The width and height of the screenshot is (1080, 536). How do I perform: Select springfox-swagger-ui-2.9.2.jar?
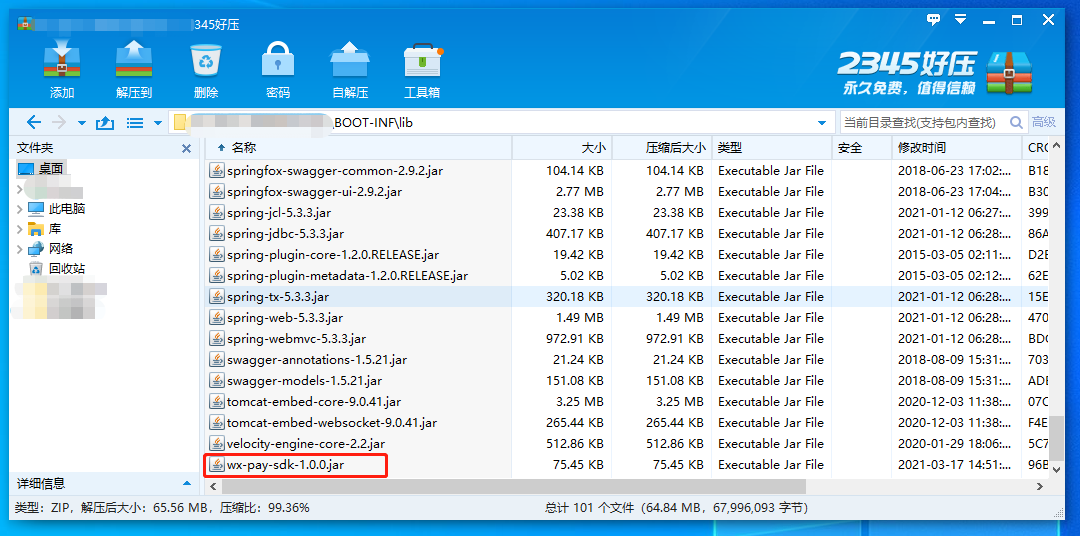(314, 192)
